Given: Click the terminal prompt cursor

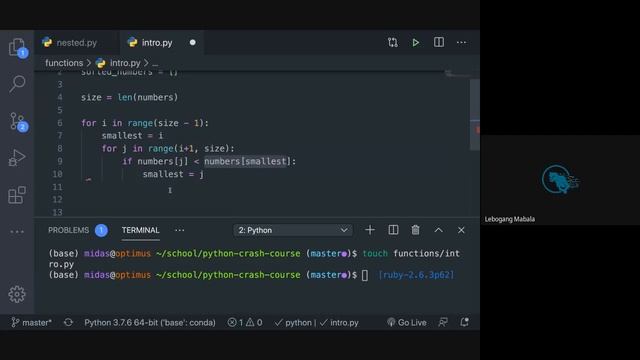Looking at the screenshot, I should point(364,275).
